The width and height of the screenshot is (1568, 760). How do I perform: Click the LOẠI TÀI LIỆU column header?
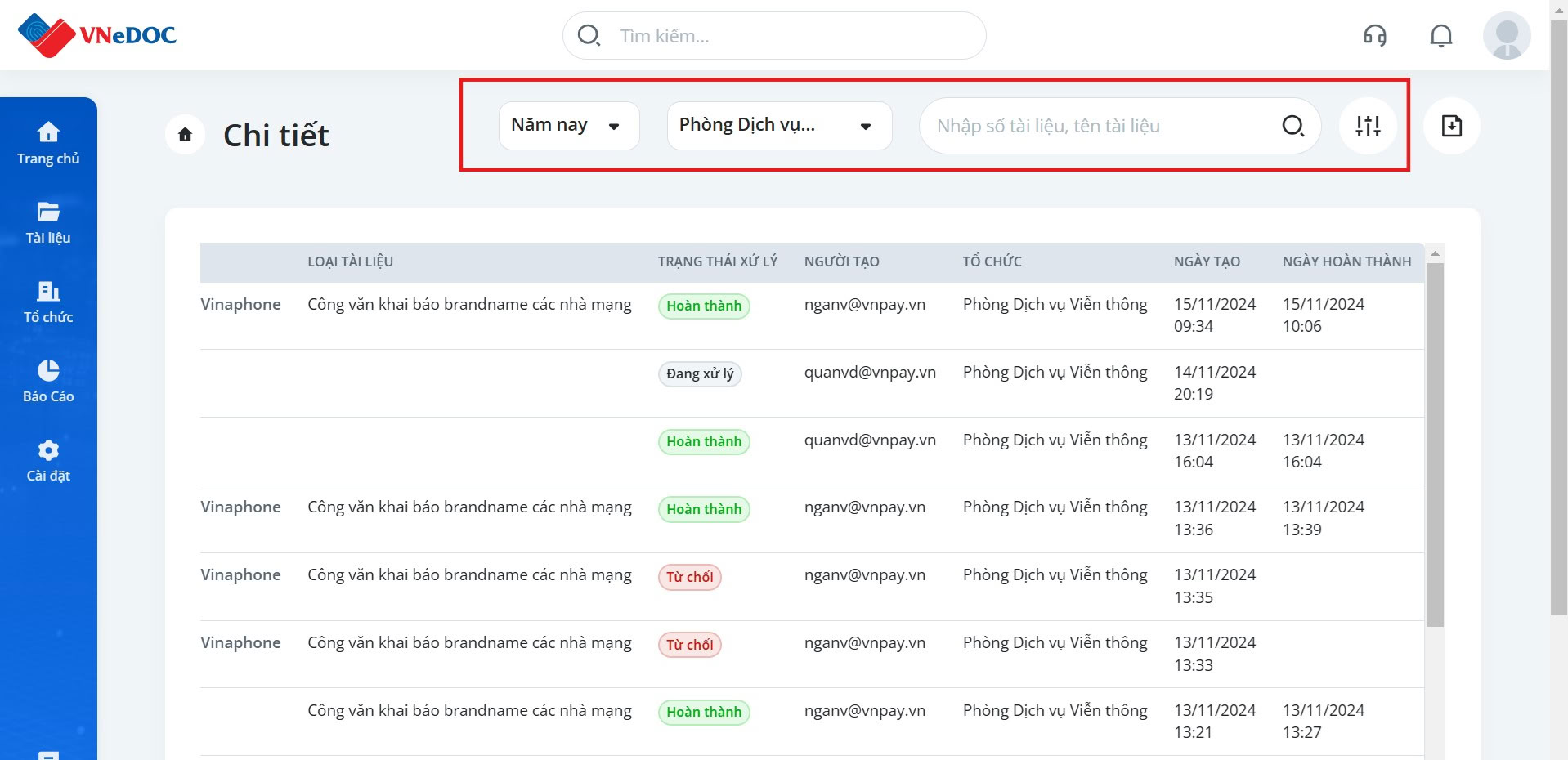pos(350,262)
